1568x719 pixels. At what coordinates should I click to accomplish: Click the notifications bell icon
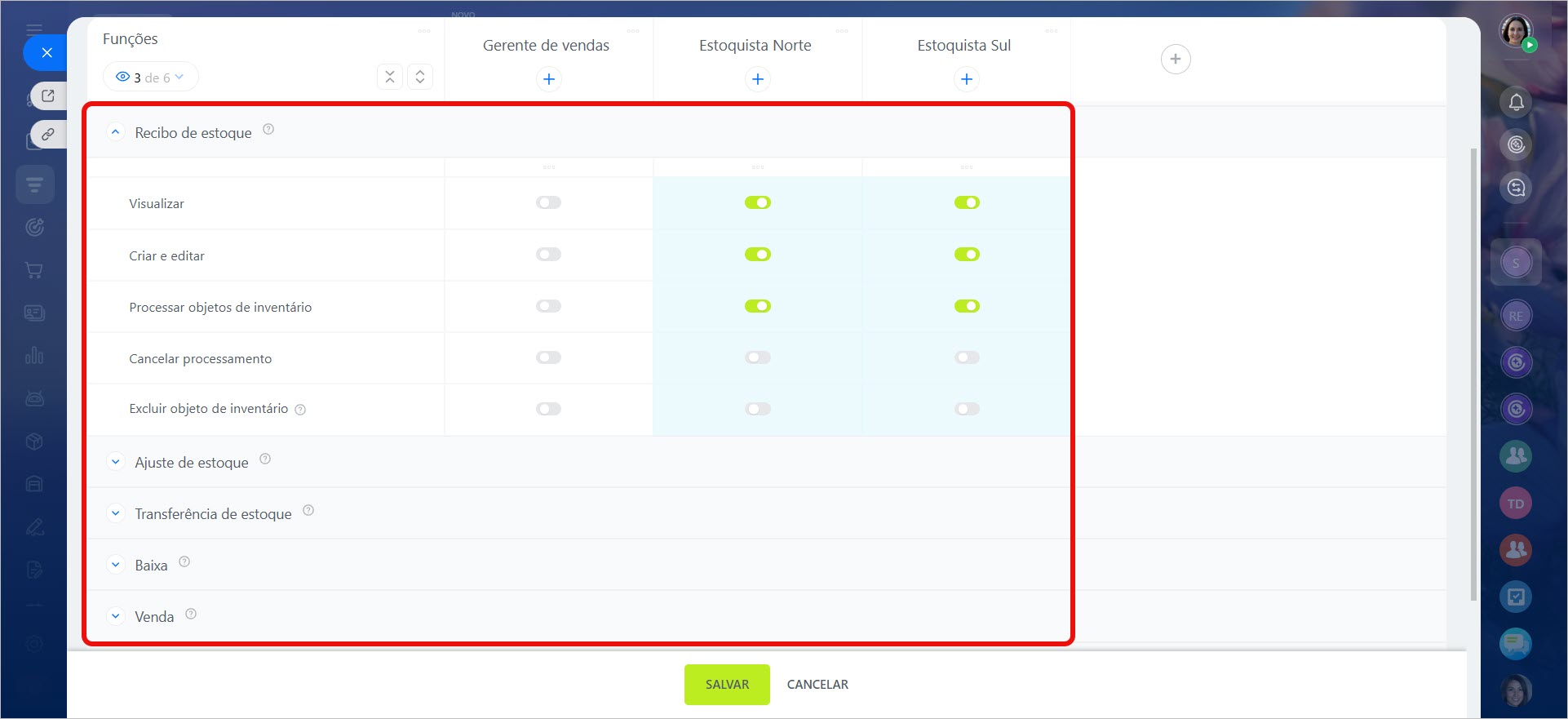coord(1516,102)
